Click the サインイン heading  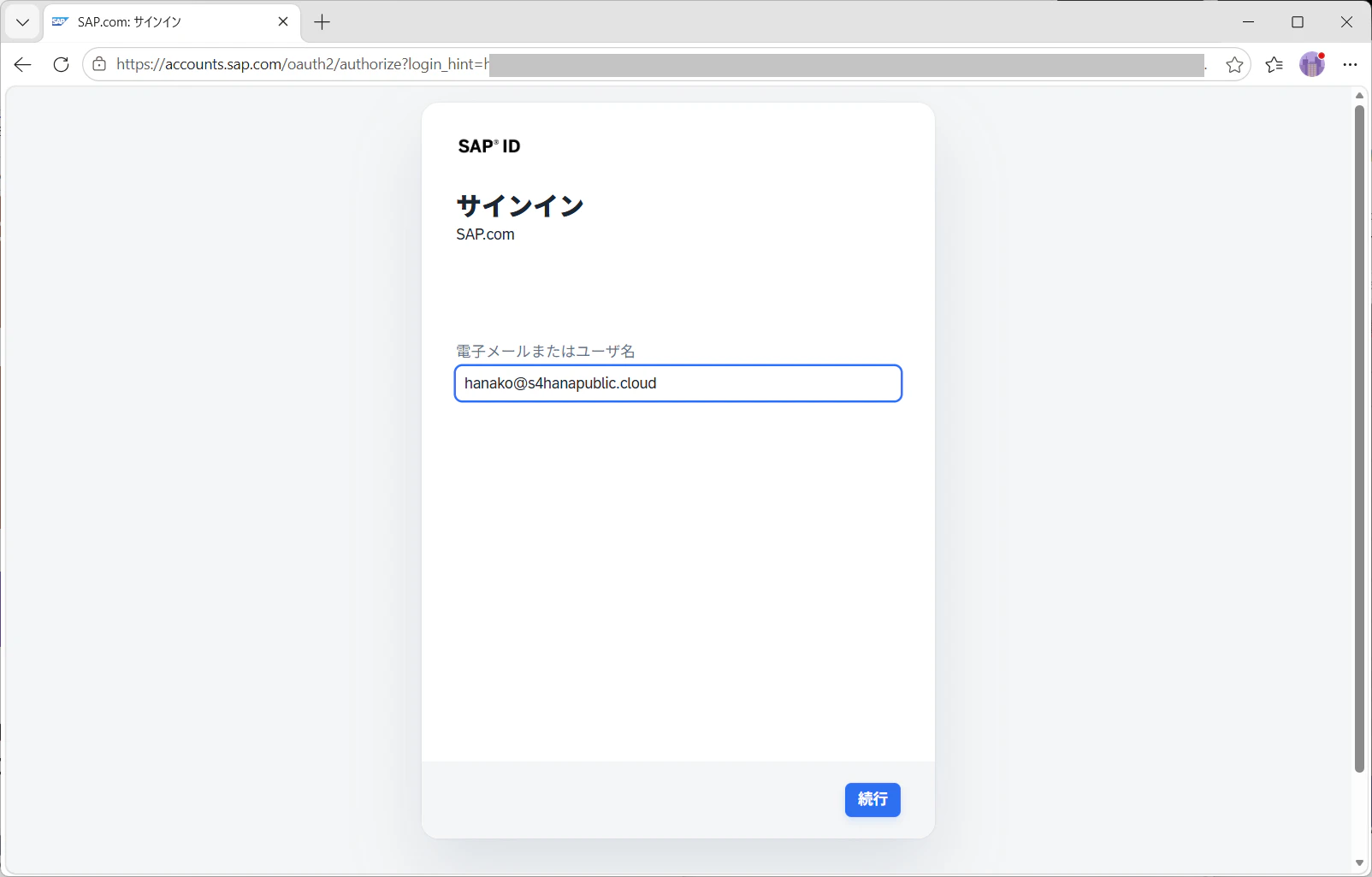(520, 205)
